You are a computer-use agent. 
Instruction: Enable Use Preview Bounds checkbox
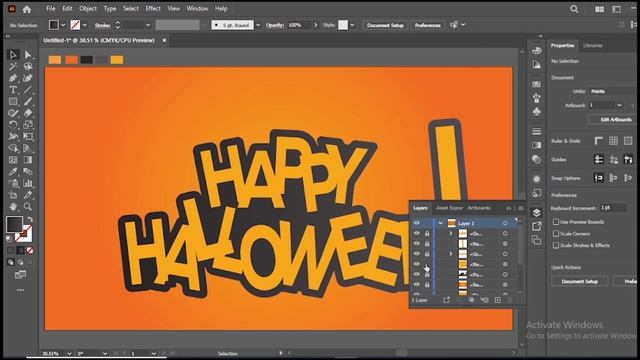pyautogui.click(x=556, y=222)
